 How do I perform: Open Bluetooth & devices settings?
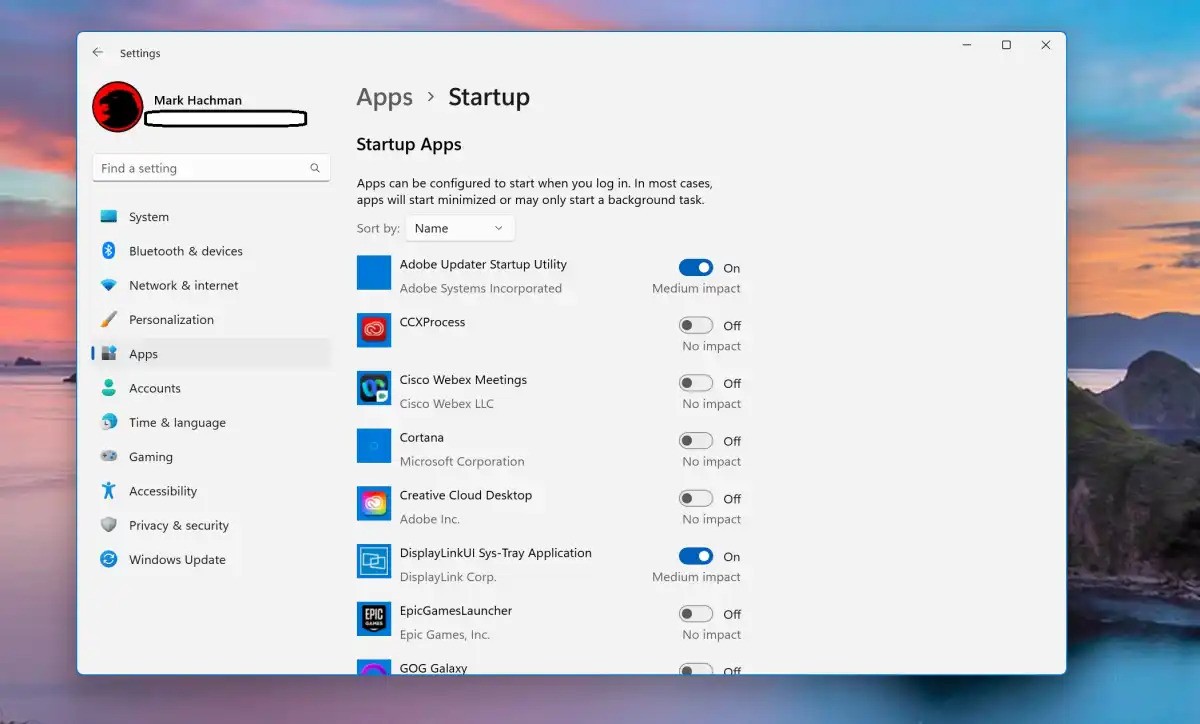[185, 251]
